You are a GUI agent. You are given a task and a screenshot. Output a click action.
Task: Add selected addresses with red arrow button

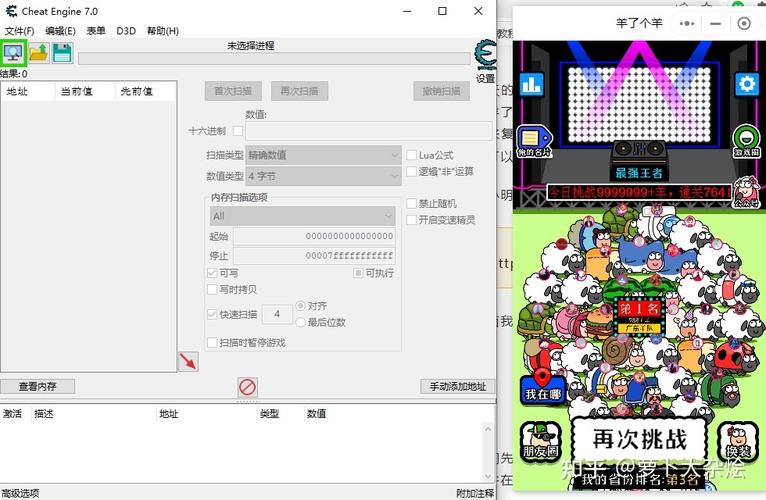(188, 362)
